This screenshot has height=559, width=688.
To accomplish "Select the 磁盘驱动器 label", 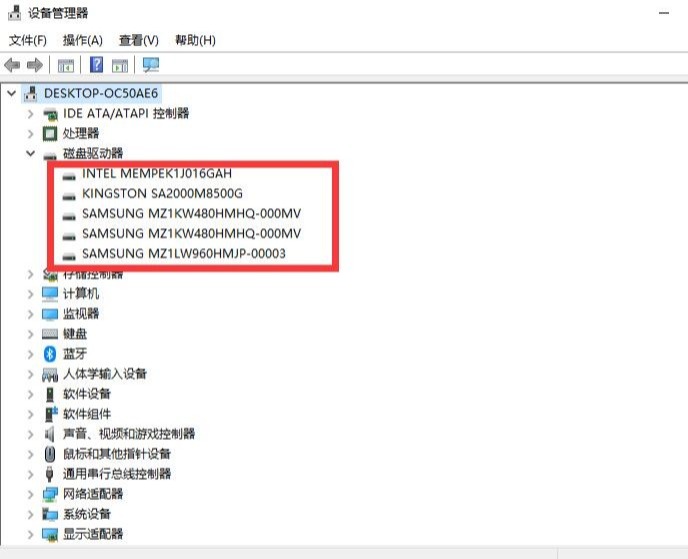I will [x=93, y=153].
